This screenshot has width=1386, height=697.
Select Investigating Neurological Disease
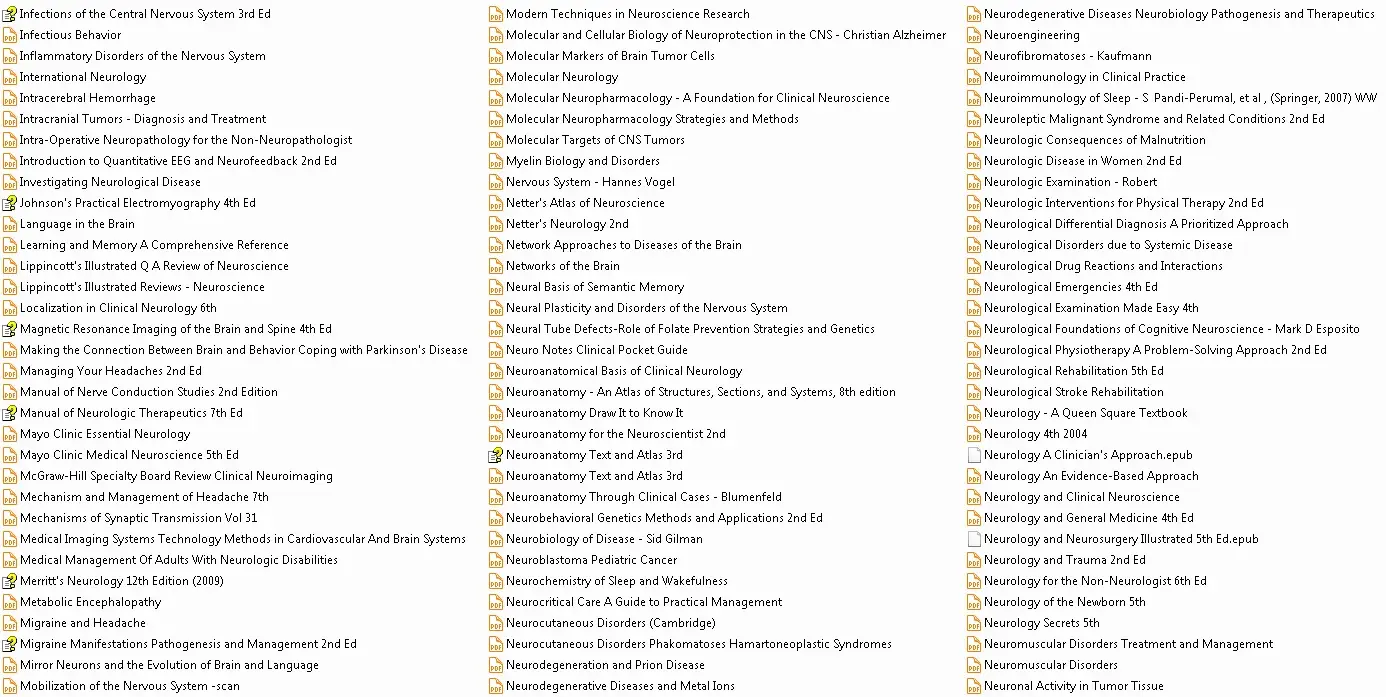[110, 182]
